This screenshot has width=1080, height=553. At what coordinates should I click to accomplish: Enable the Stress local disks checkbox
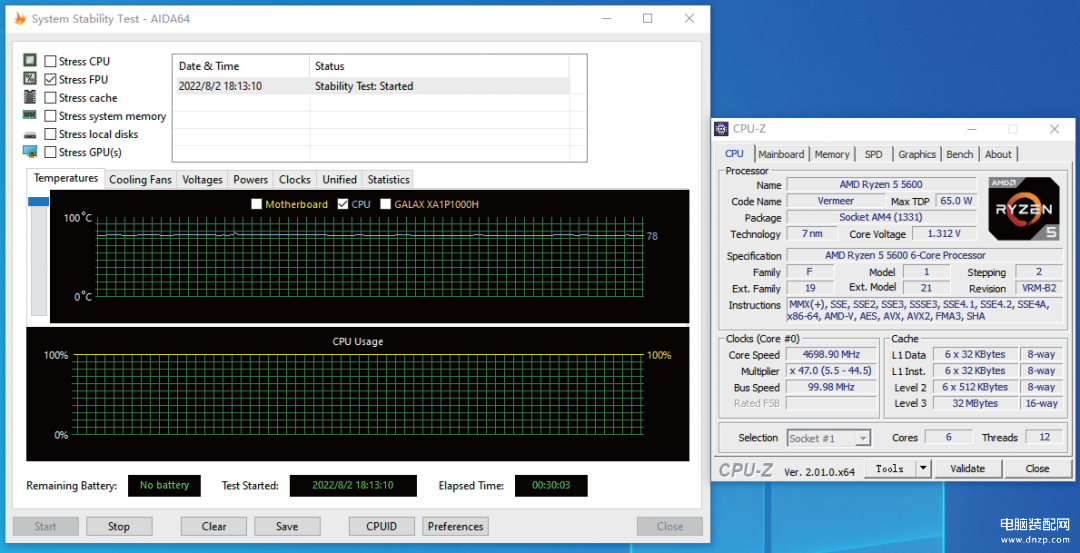click(x=50, y=134)
